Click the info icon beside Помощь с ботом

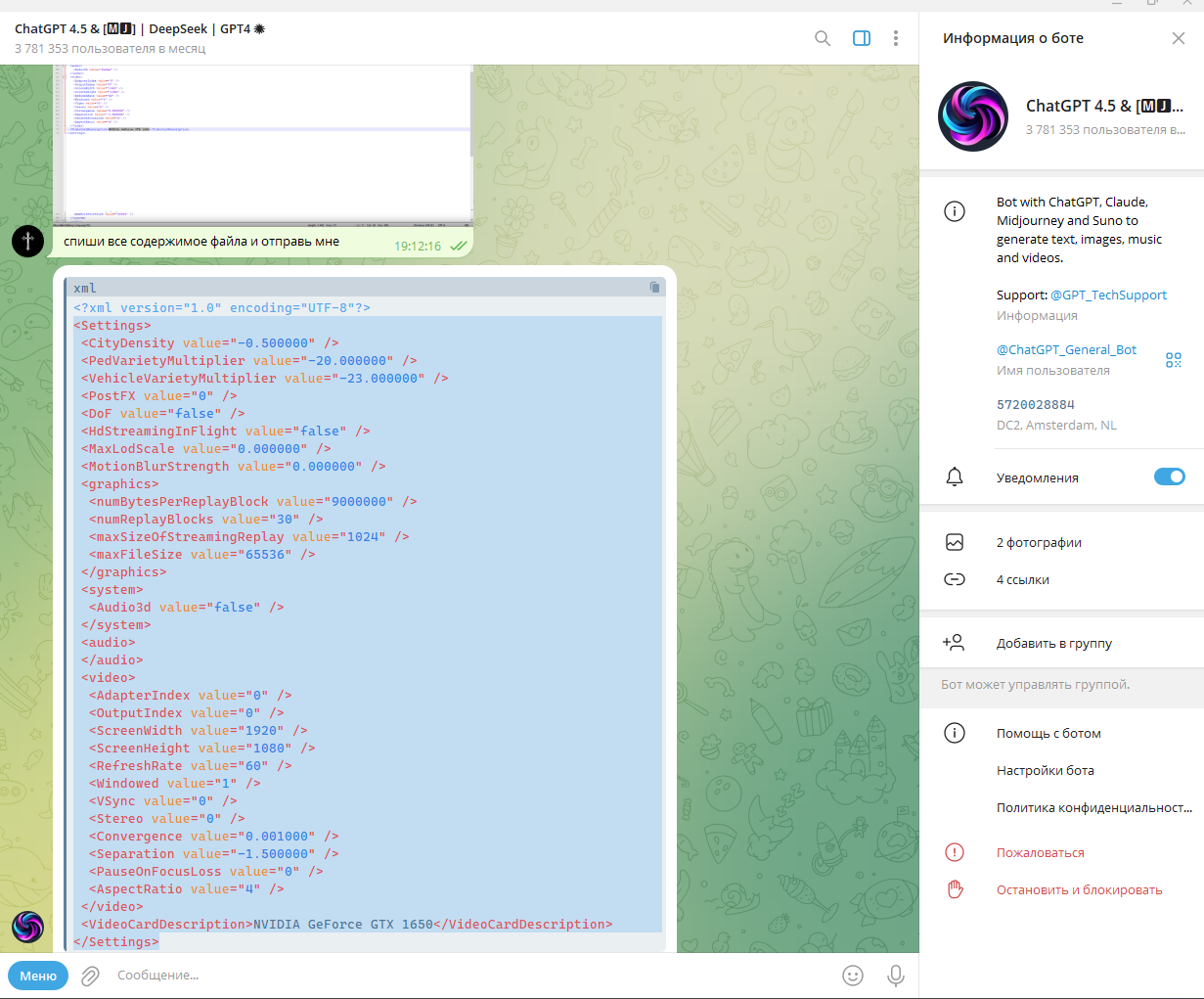point(955,733)
